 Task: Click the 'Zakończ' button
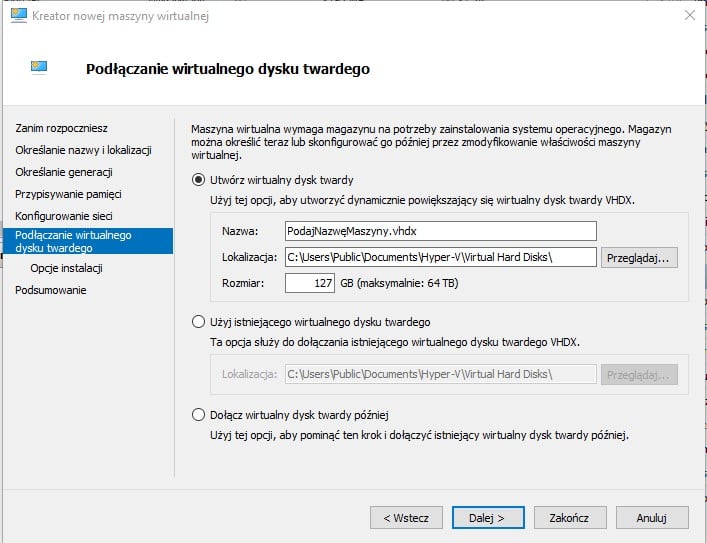click(570, 518)
